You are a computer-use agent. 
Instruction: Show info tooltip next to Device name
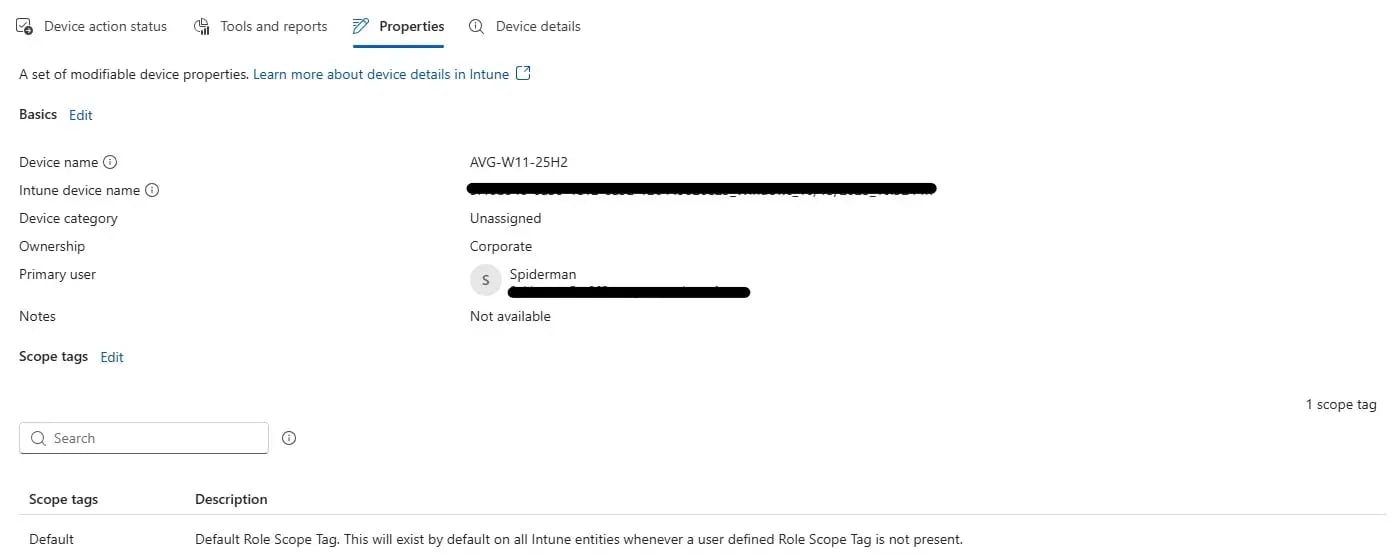[110, 162]
